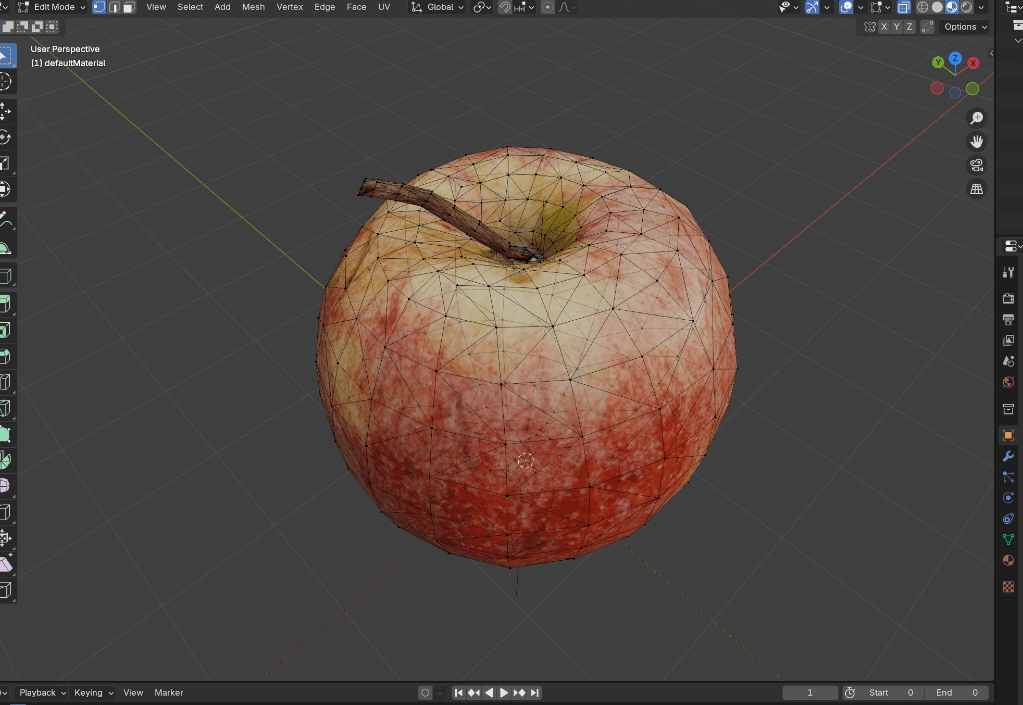This screenshot has height=705, width=1023.
Task: Select the Rotate tool
Action: coord(7,138)
